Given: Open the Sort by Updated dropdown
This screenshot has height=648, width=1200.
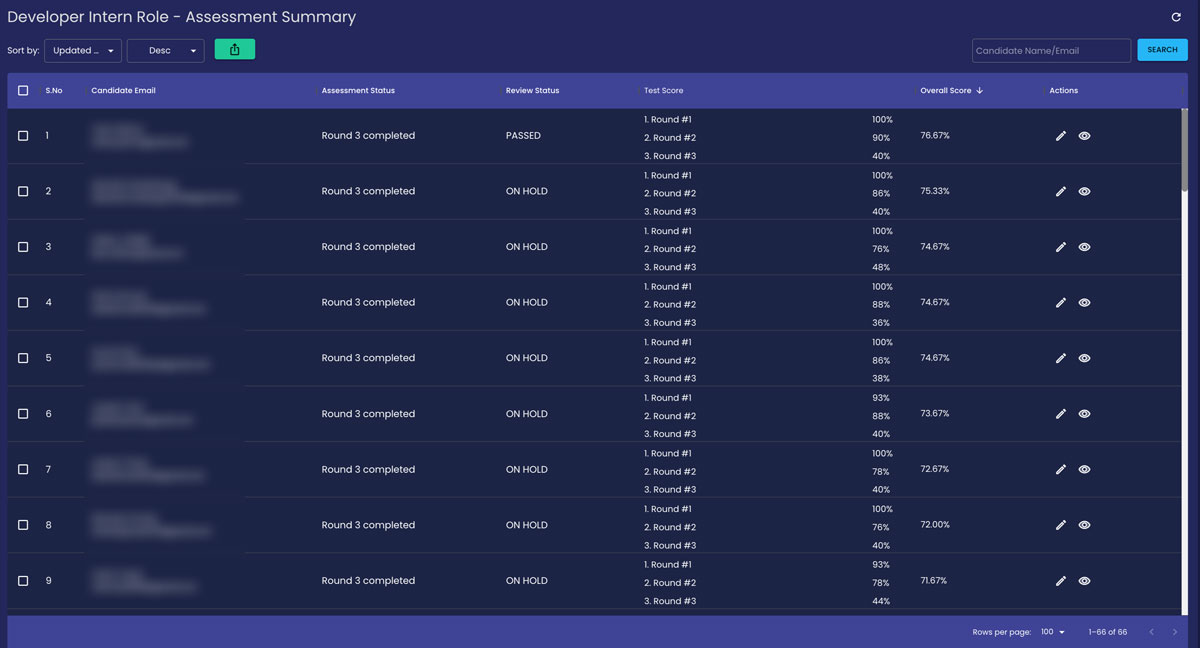Looking at the screenshot, I should pos(83,51).
